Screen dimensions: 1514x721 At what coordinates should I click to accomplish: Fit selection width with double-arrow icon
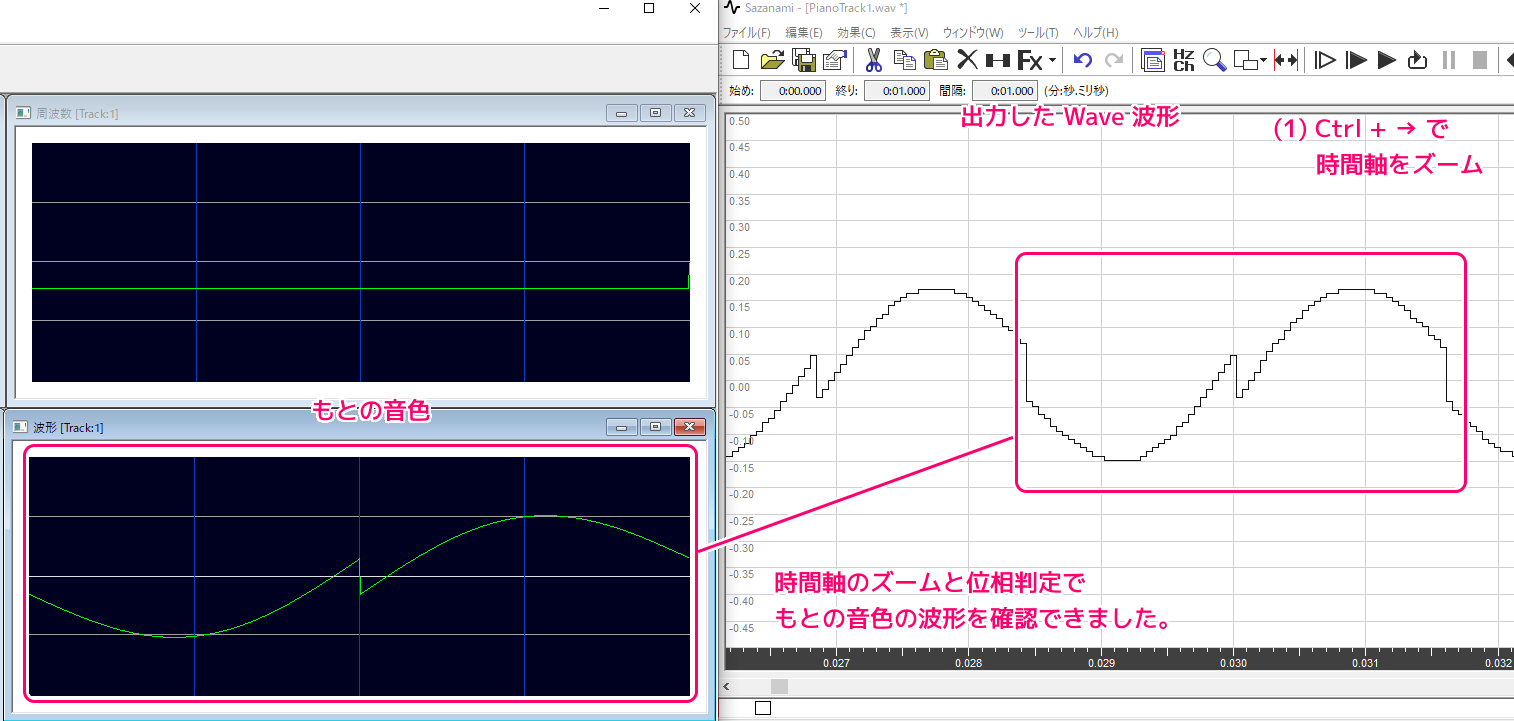click(1286, 60)
